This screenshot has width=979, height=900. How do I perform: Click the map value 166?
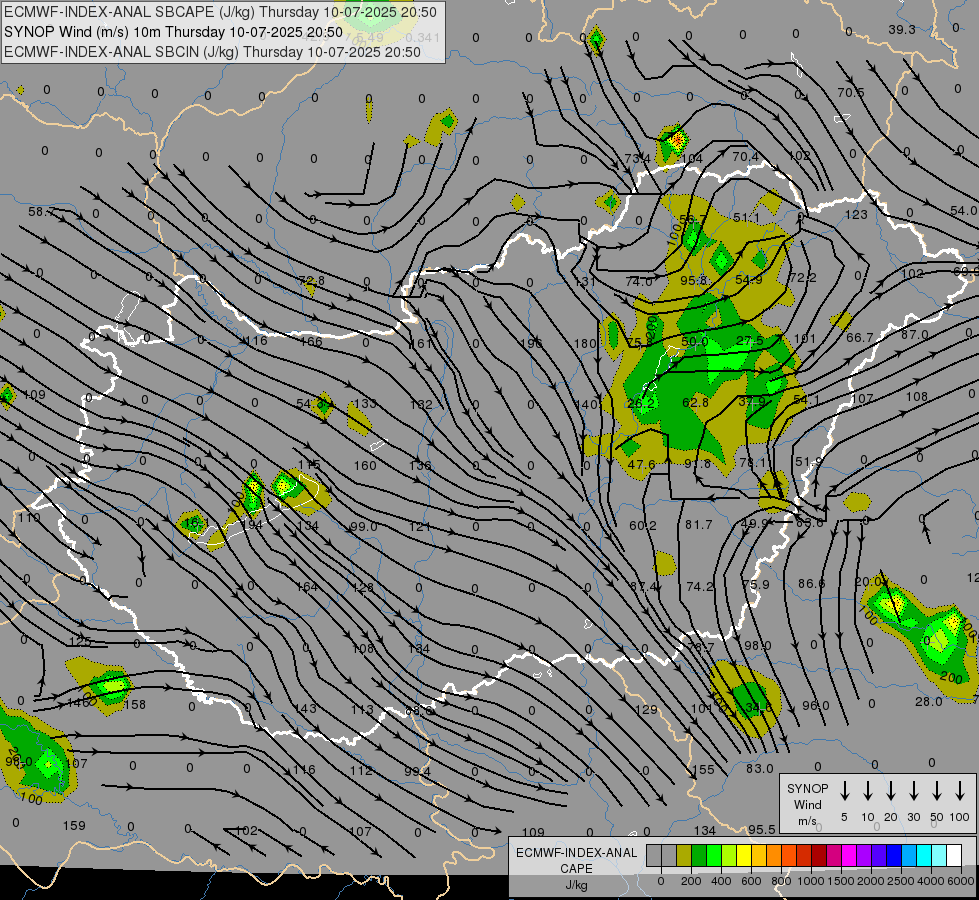pyautogui.click(x=311, y=341)
